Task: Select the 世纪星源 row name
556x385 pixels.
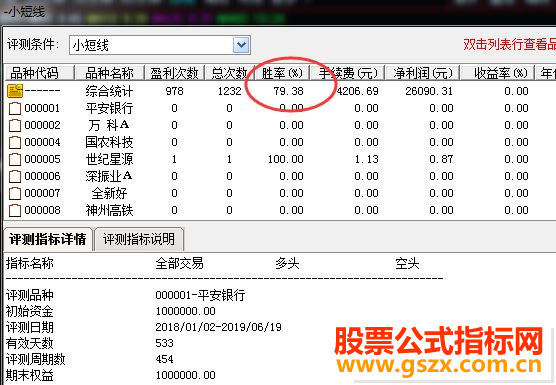Action: pos(109,159)
